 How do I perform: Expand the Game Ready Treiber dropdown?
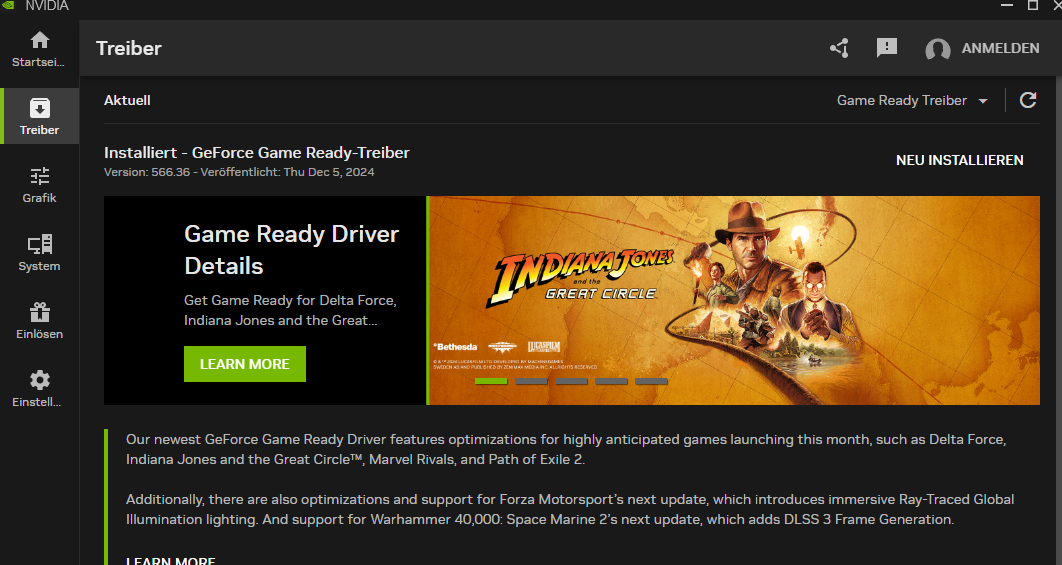tap(912, 100)
